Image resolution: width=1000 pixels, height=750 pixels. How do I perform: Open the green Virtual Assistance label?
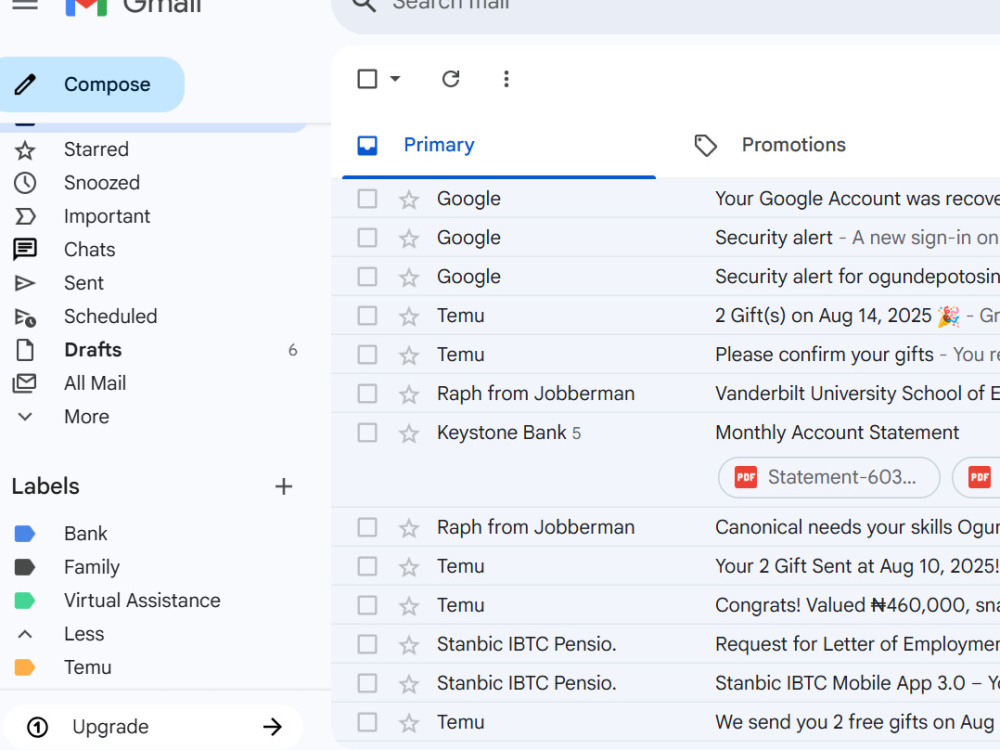(x=142, y=601)
